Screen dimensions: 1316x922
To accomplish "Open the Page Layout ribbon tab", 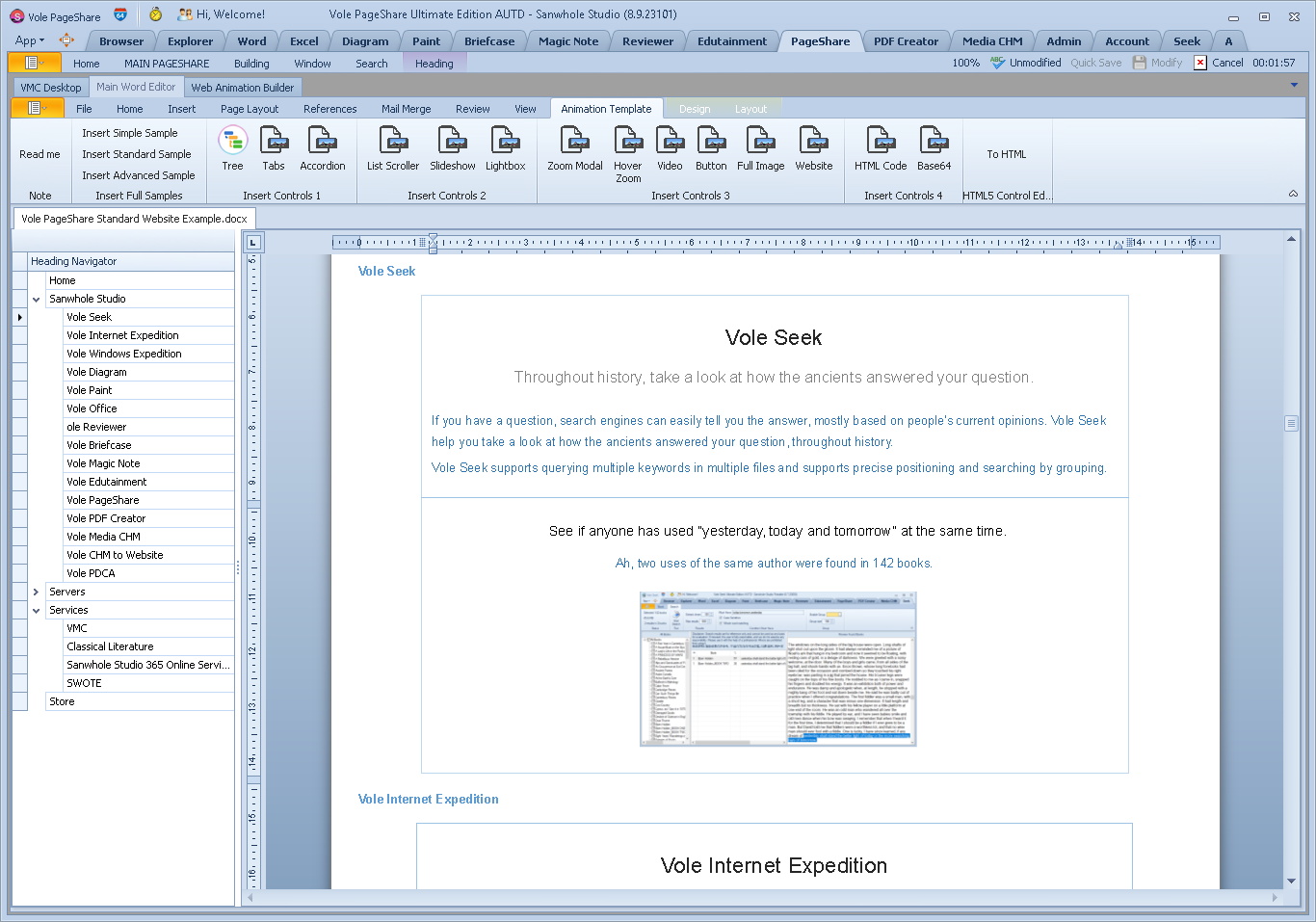I will pos(250,109).
